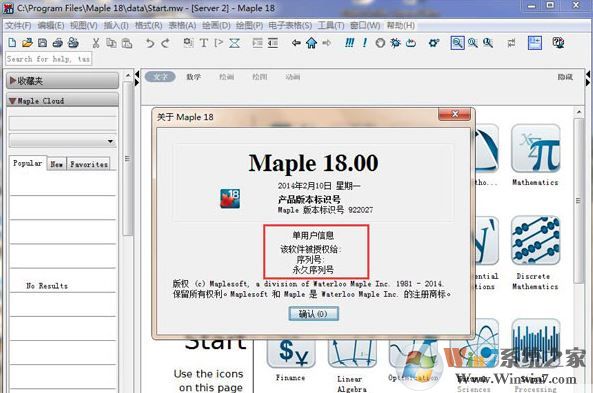This screenshot has width=593, height=393.
Task: Open the 工具(T) menu
Action: coord(331,25)
